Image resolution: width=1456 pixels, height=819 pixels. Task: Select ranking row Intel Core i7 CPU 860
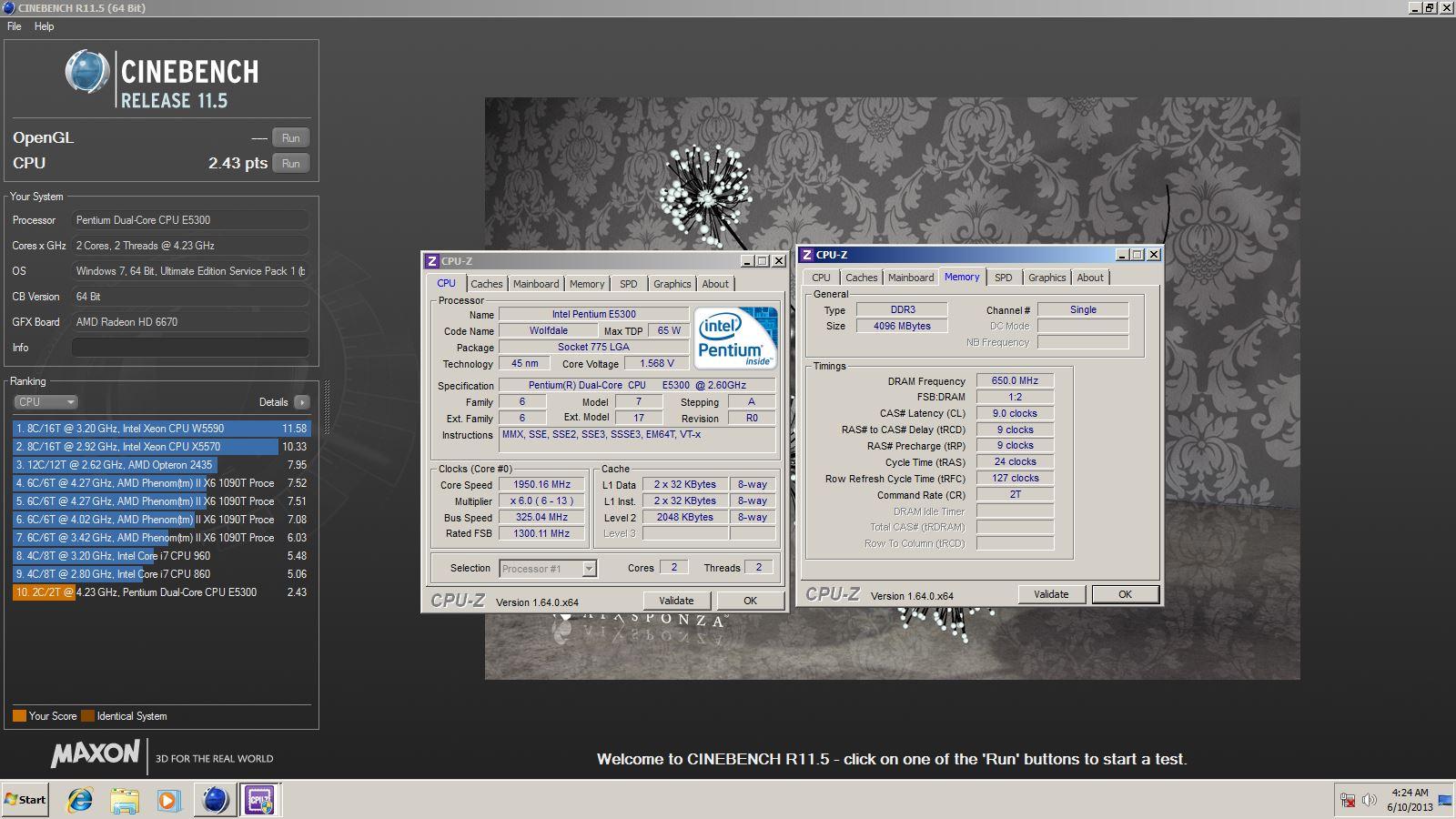(x=162, y=574)
